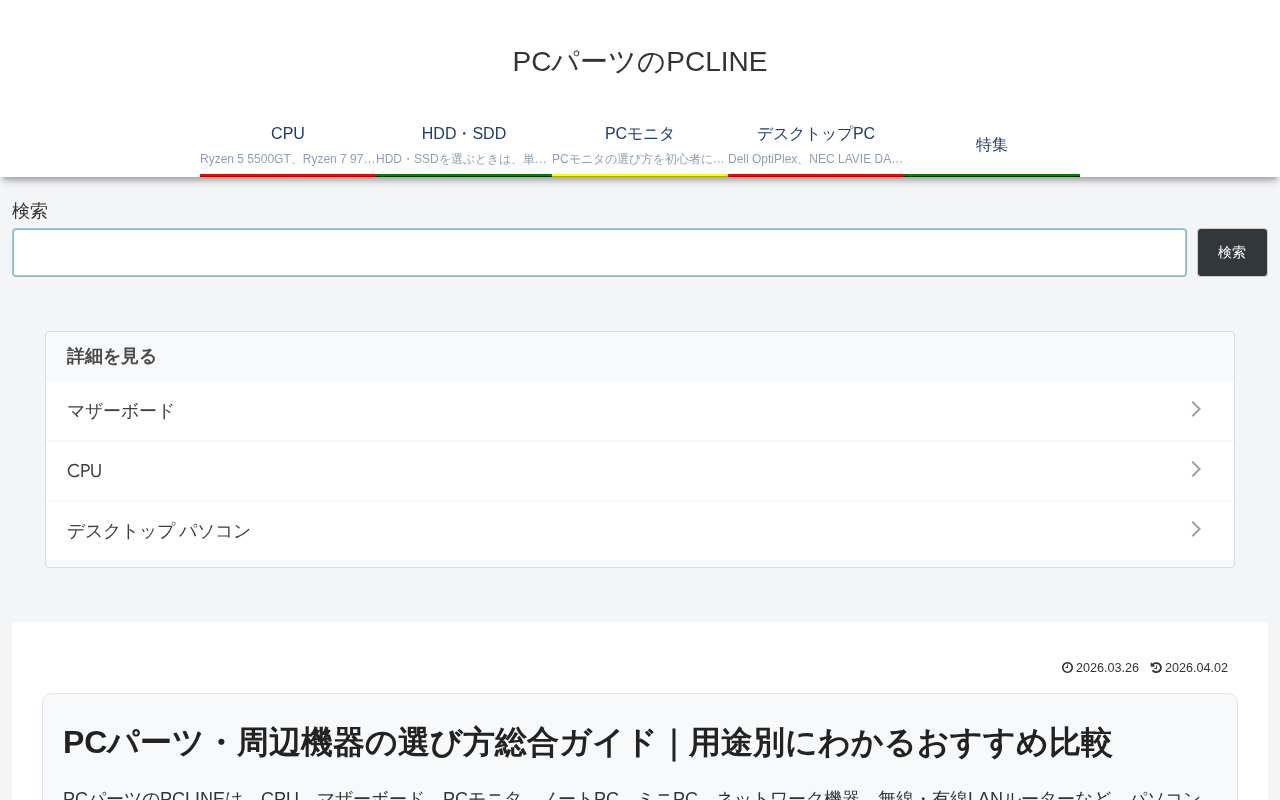Screen dimensions: 1280x800
Task: Open the 特集 navigation tab
Action: coord(992,145)
